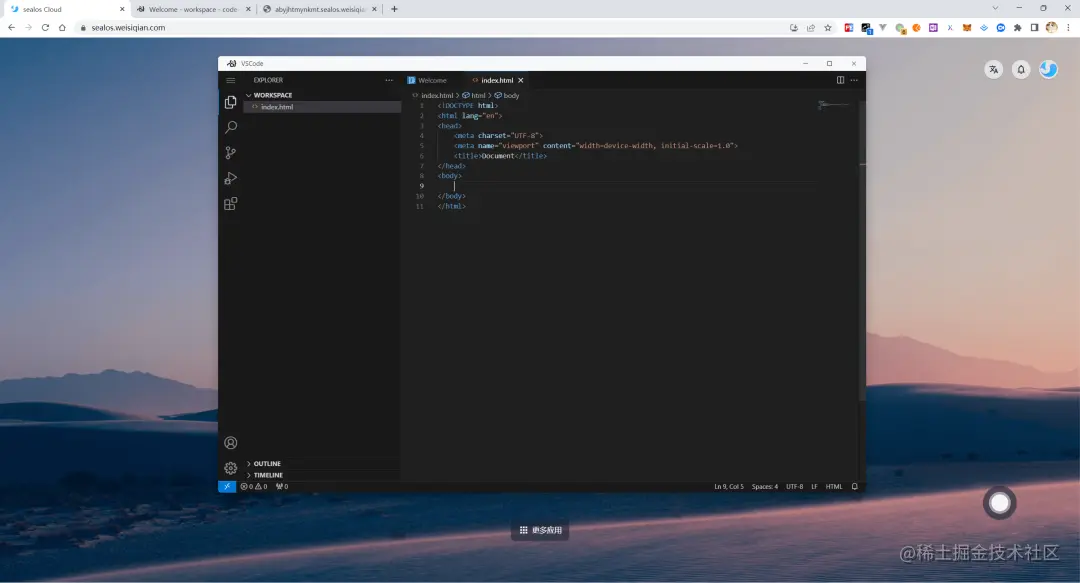Open the tab search dropdown arrow
The width and height of the screenshot is (1080, 583).
point(995,8)
